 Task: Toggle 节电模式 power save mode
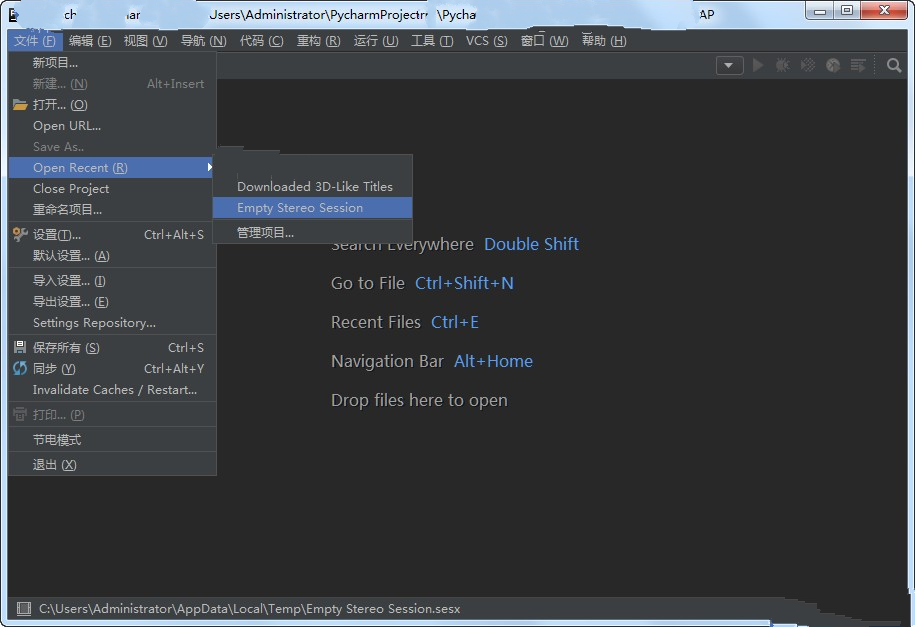tap(113, 440)
